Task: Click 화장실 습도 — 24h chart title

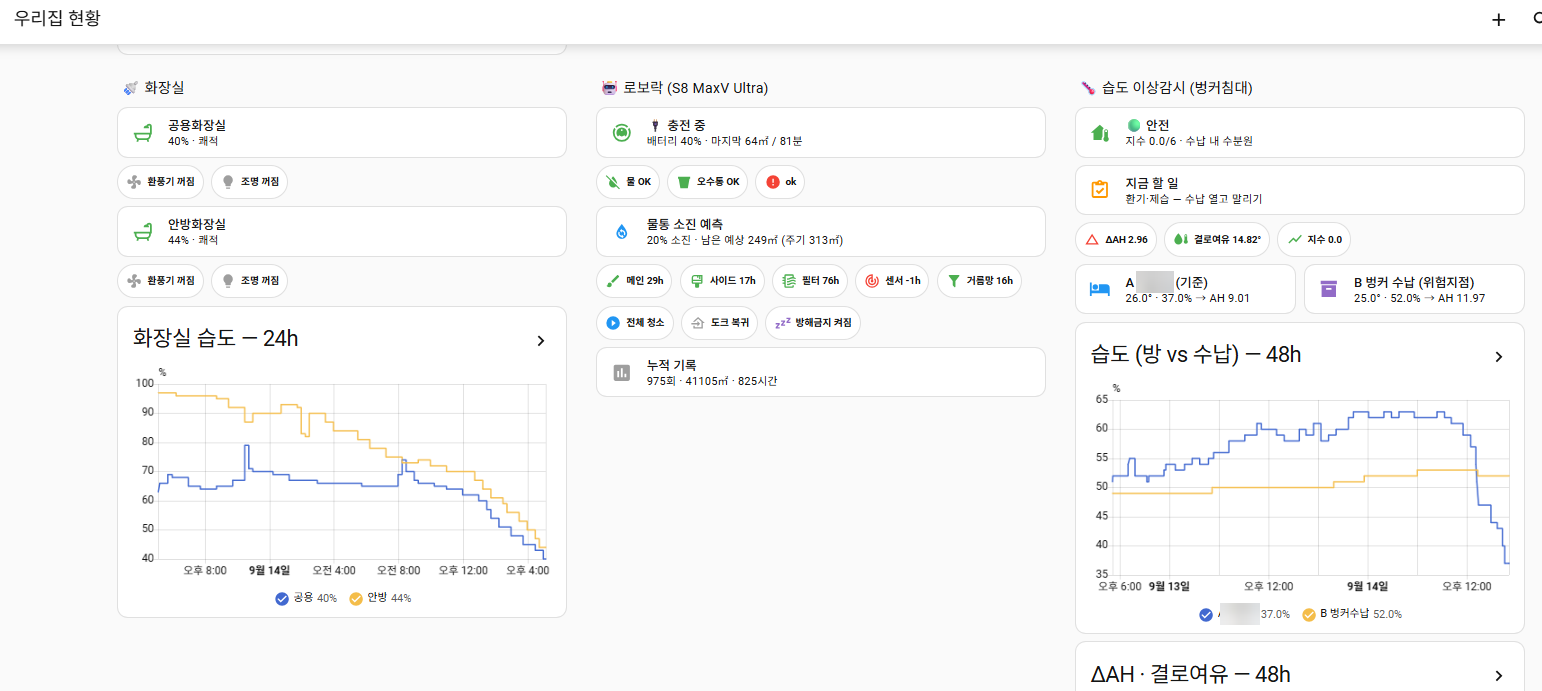Action: (x=216, y=339)
